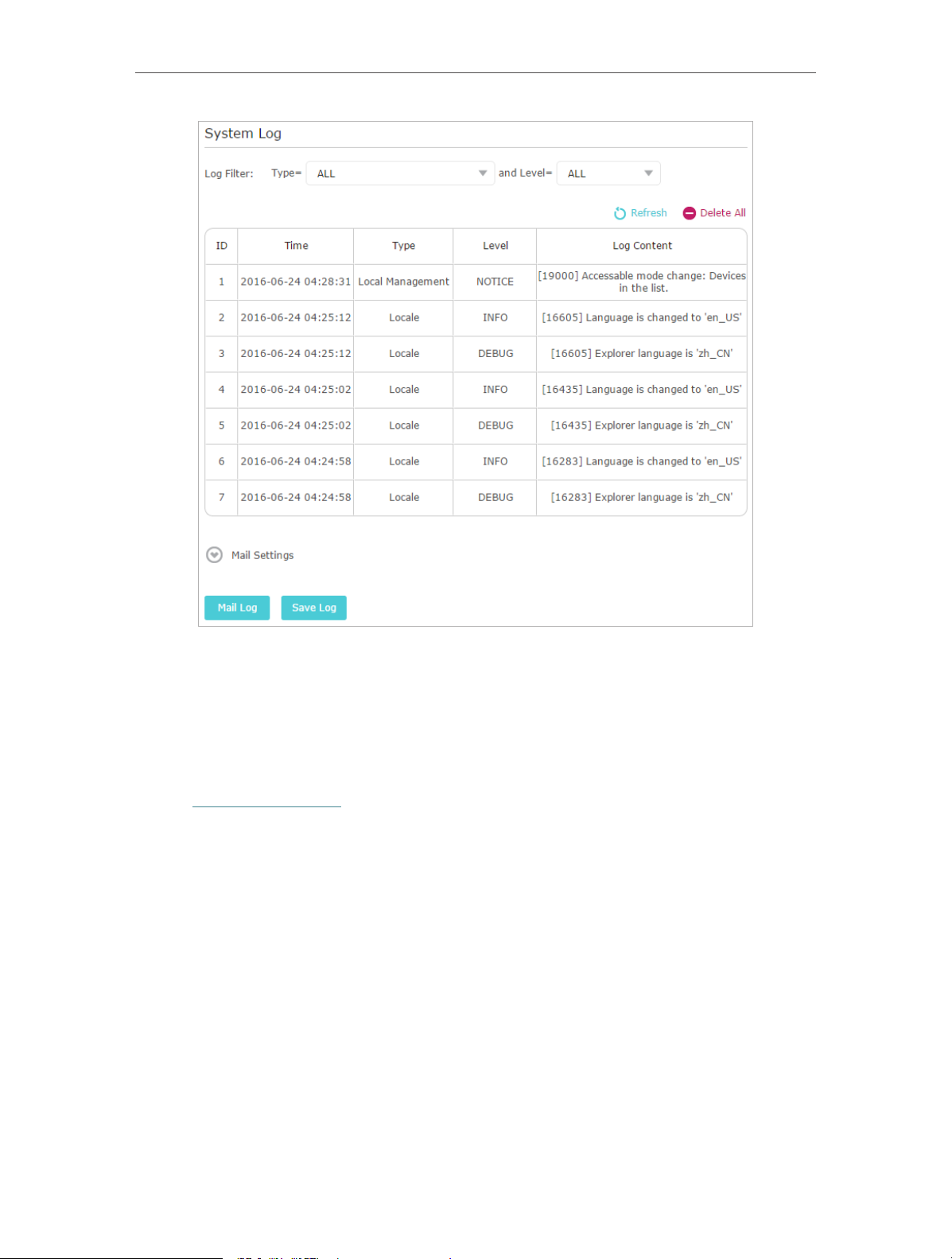Click the time cell of log ID 6

pyautogui.click(x=296, y=461)
